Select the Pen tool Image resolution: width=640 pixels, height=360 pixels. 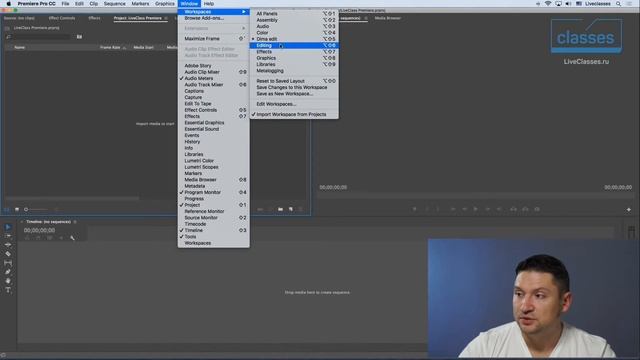[8, 272]
